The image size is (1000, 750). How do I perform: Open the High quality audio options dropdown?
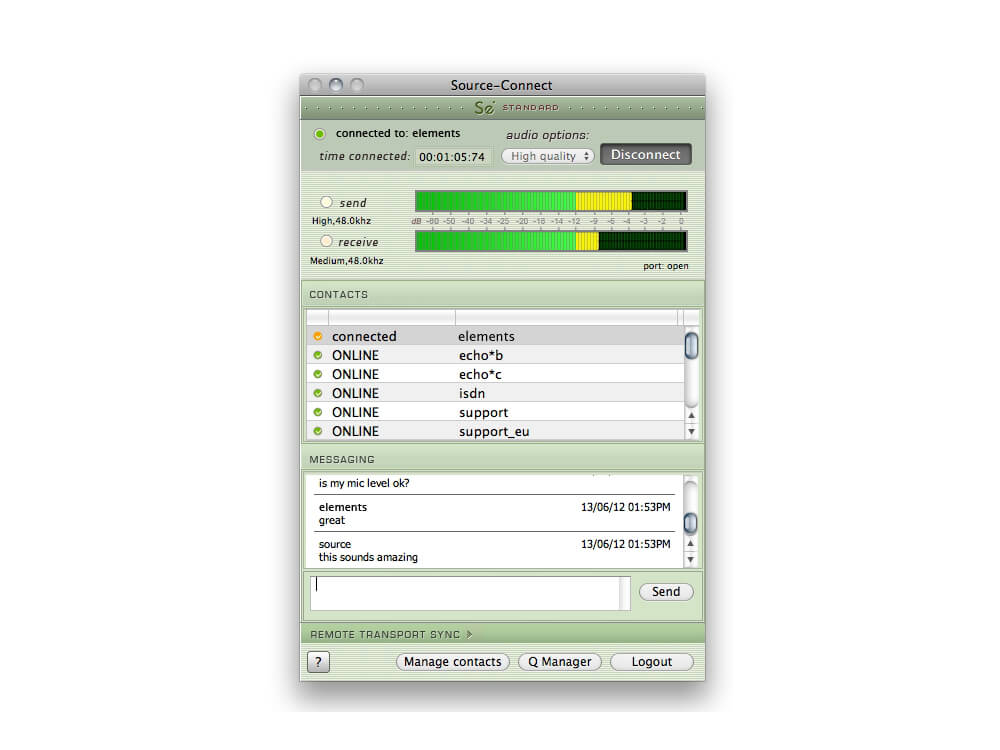click(x=548, y=156)
